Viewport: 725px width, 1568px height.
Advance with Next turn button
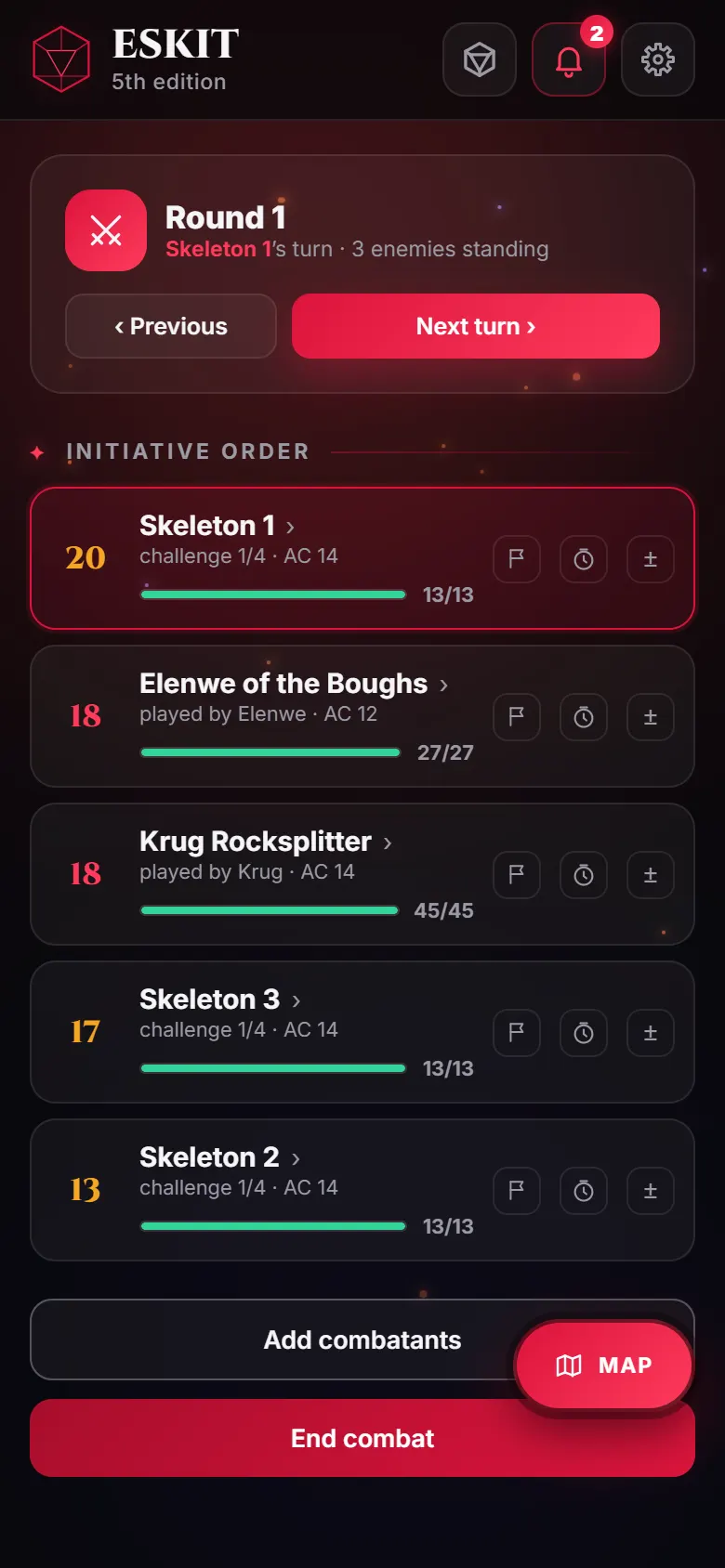click(476, 326)
